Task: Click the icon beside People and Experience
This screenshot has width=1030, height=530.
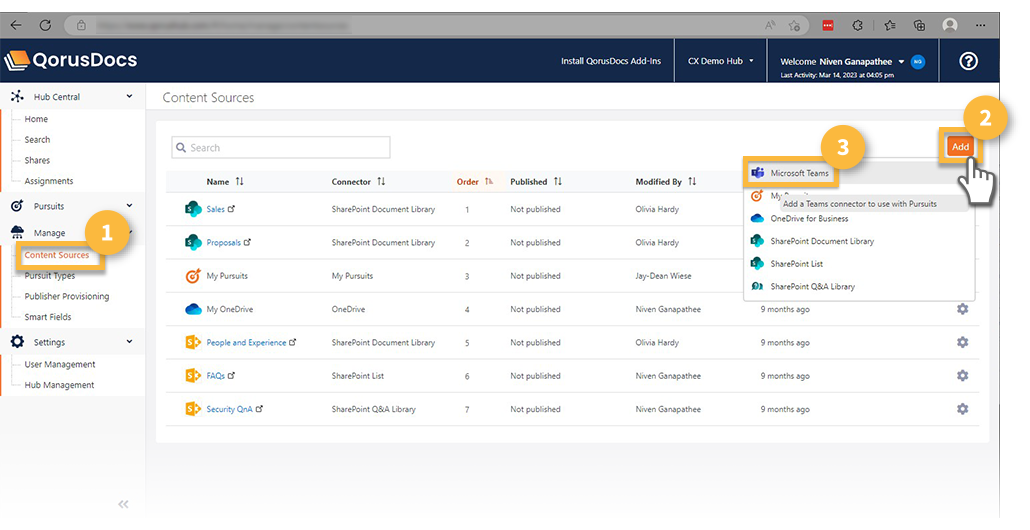Action: coord(192,342)
